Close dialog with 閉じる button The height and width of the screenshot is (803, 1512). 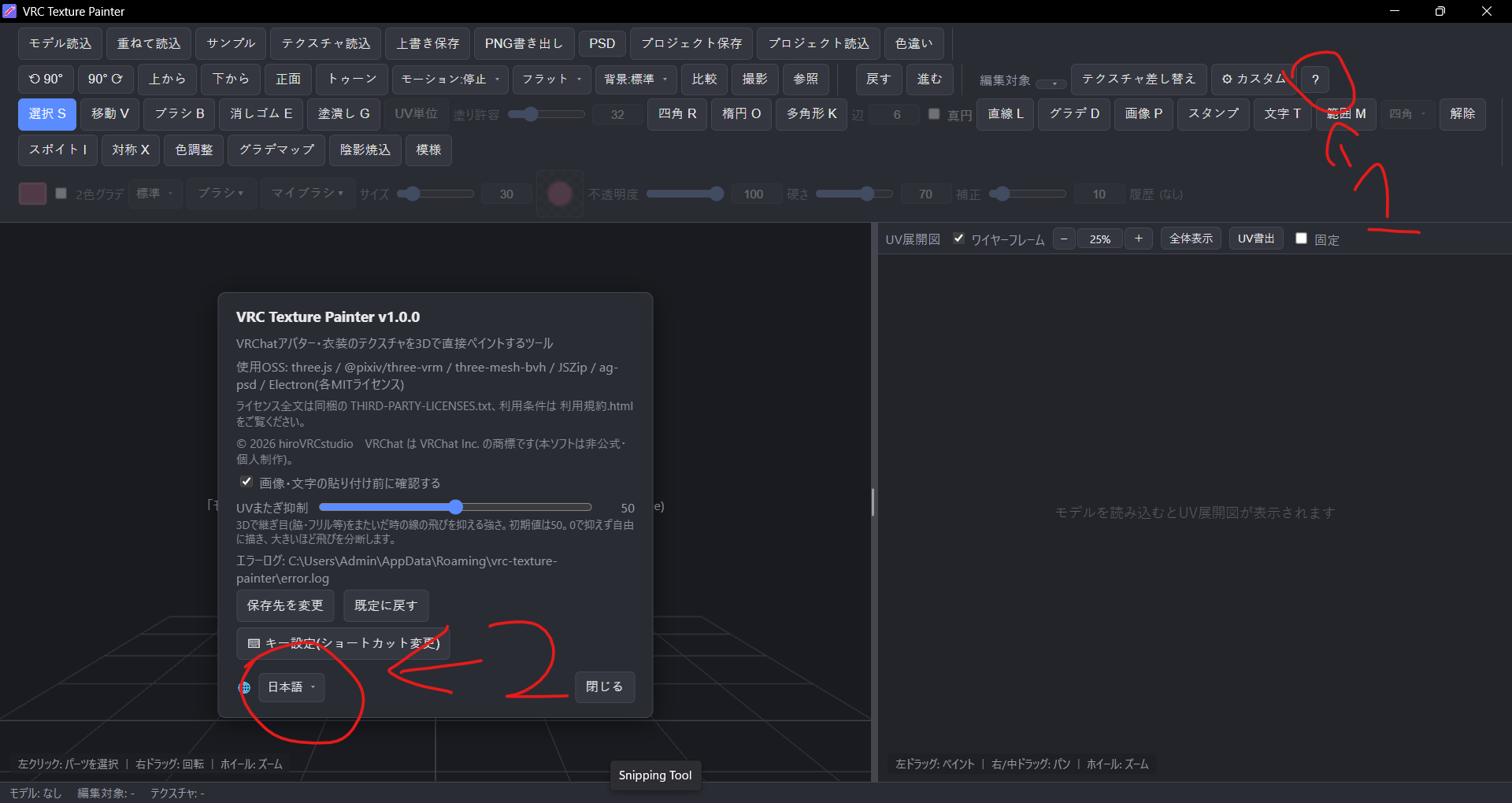[x=605, y=687]
